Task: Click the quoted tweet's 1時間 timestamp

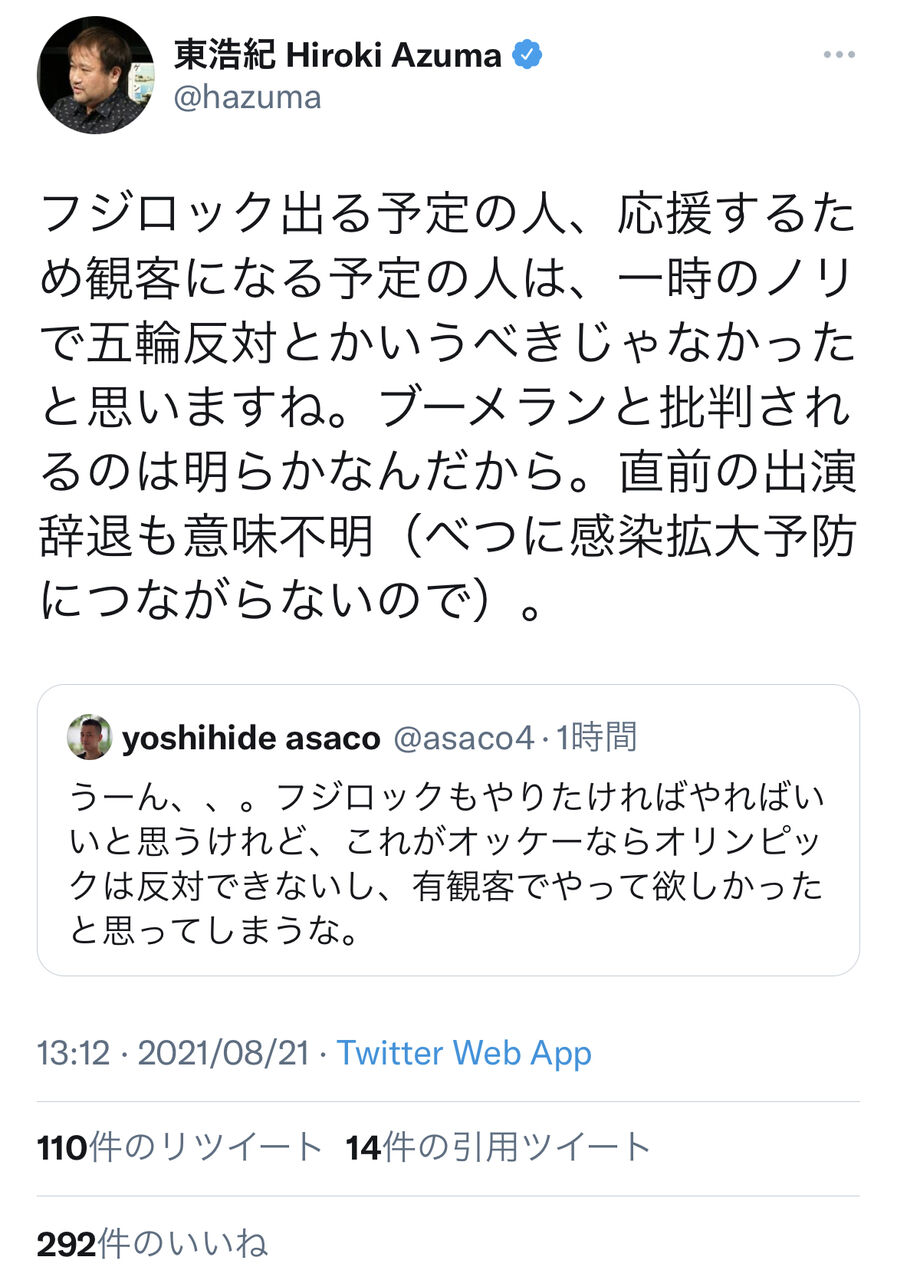Action: 596,738
